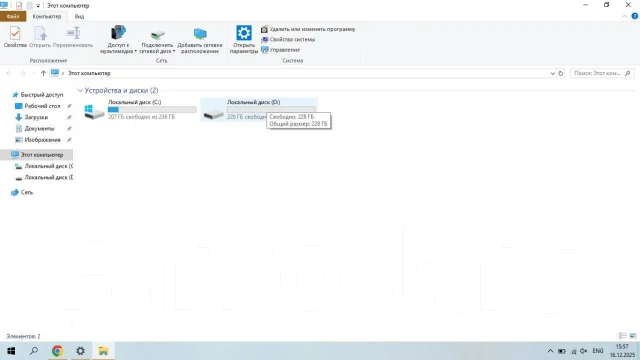Open the clock and date at 15:57
The height and width of the screenshot is (360, 640).
[622, 351]
